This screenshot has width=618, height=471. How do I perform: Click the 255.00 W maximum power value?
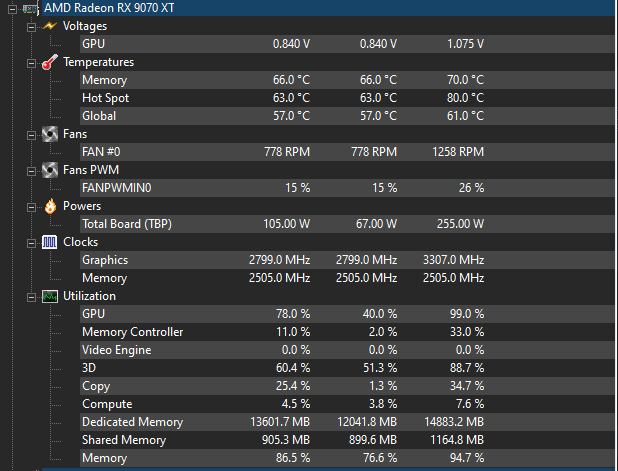pyautogui.click(x=460, y=224)
